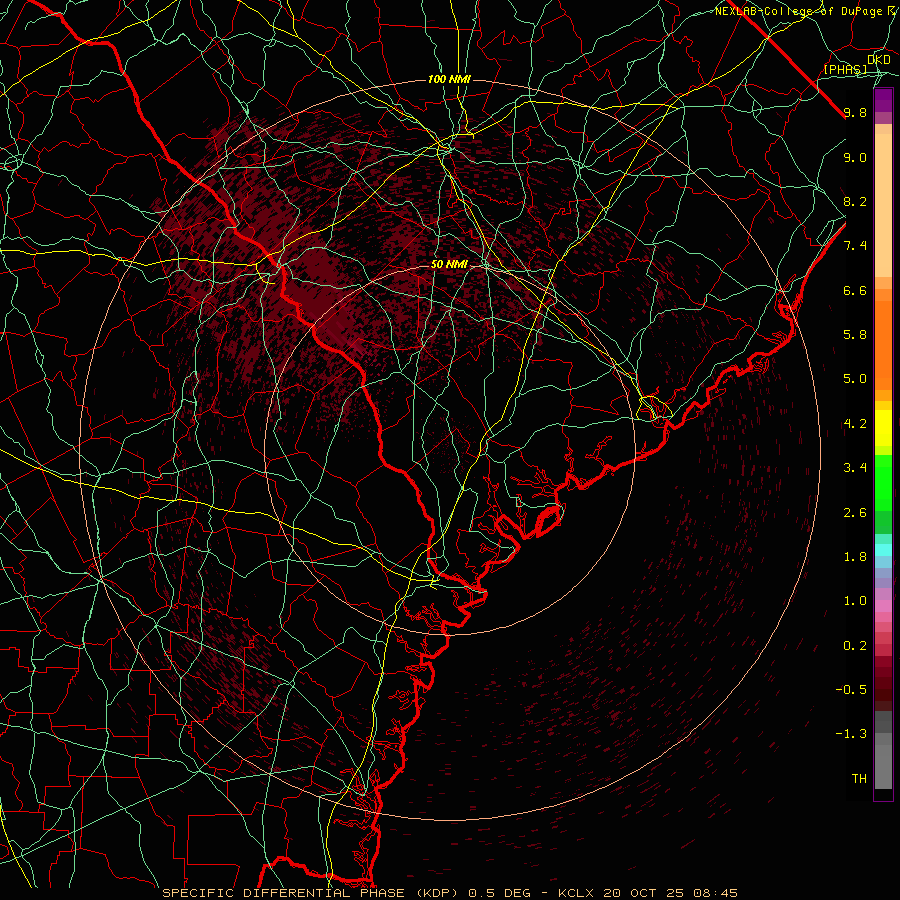Screen dimensions: 900x900
Task: Click the [PHAS] product label
Action: tap(845, 69)
